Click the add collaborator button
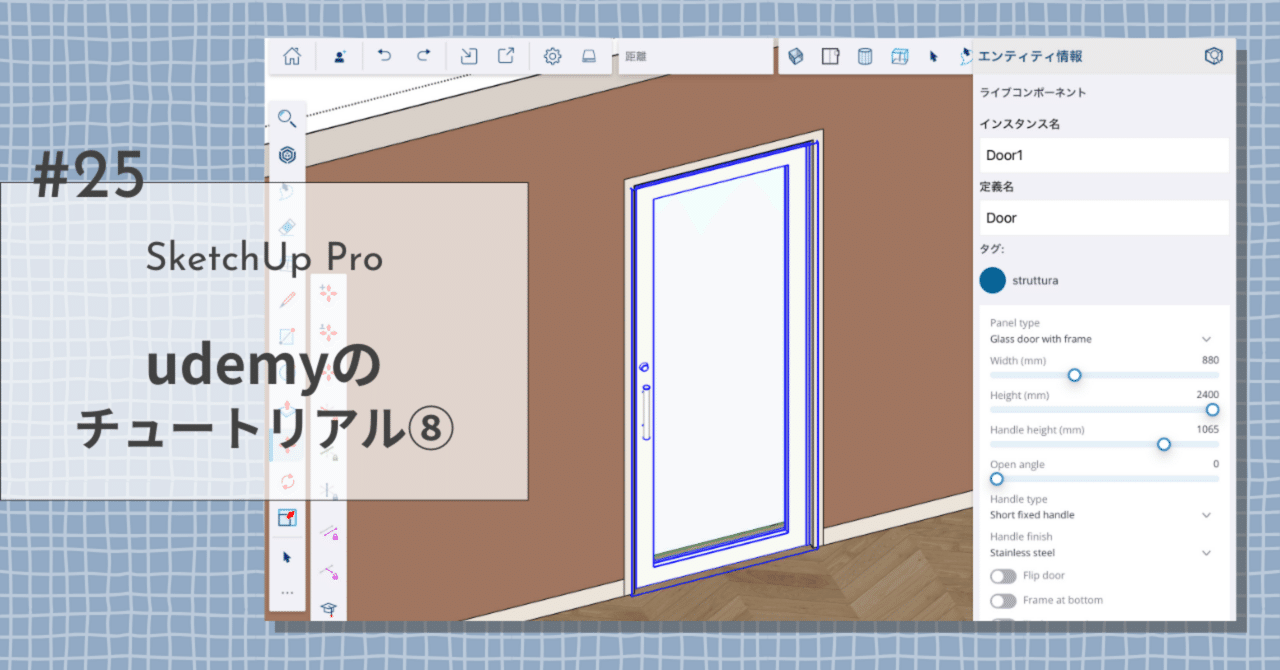The height and width of the screenshot is (670, 1280). (x=338, y=56)
